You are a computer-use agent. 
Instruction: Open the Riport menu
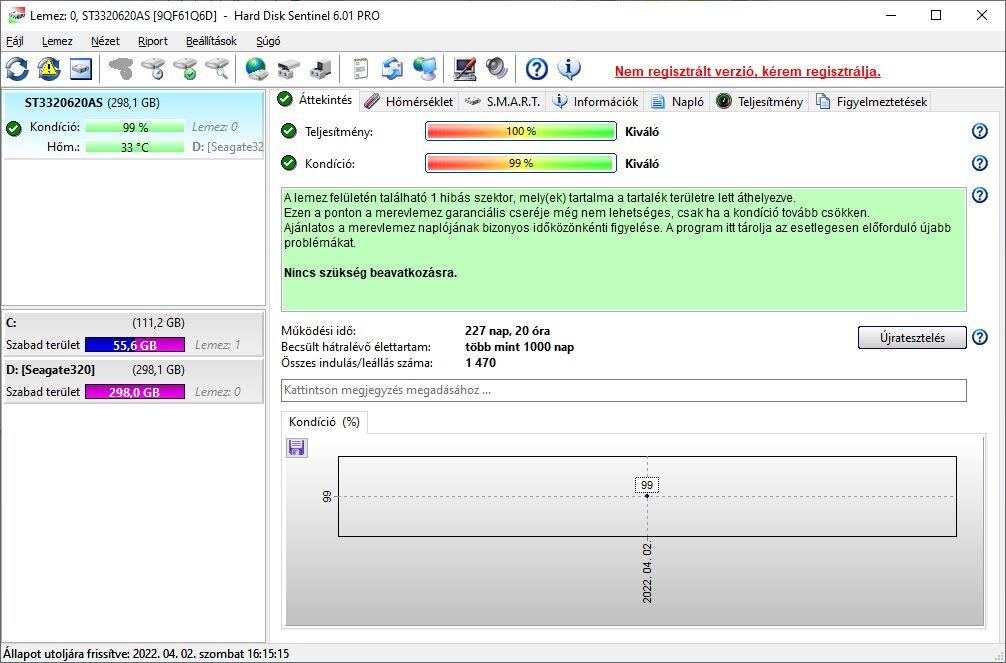click(x=153, y=41)
